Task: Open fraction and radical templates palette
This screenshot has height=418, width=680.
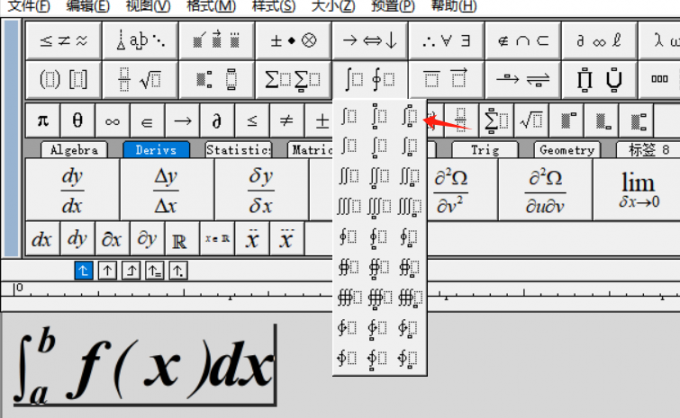Action: (x=140, y=80)
